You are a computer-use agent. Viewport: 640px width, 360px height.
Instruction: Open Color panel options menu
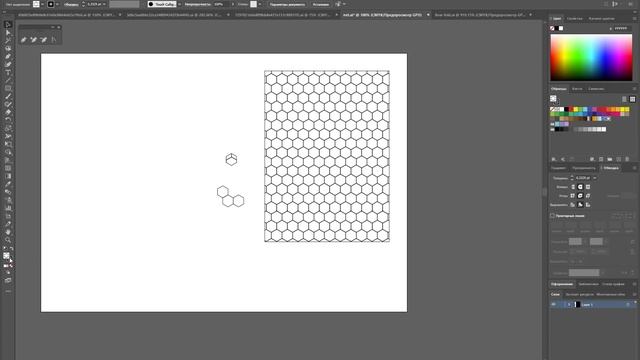tap(634, 18)
